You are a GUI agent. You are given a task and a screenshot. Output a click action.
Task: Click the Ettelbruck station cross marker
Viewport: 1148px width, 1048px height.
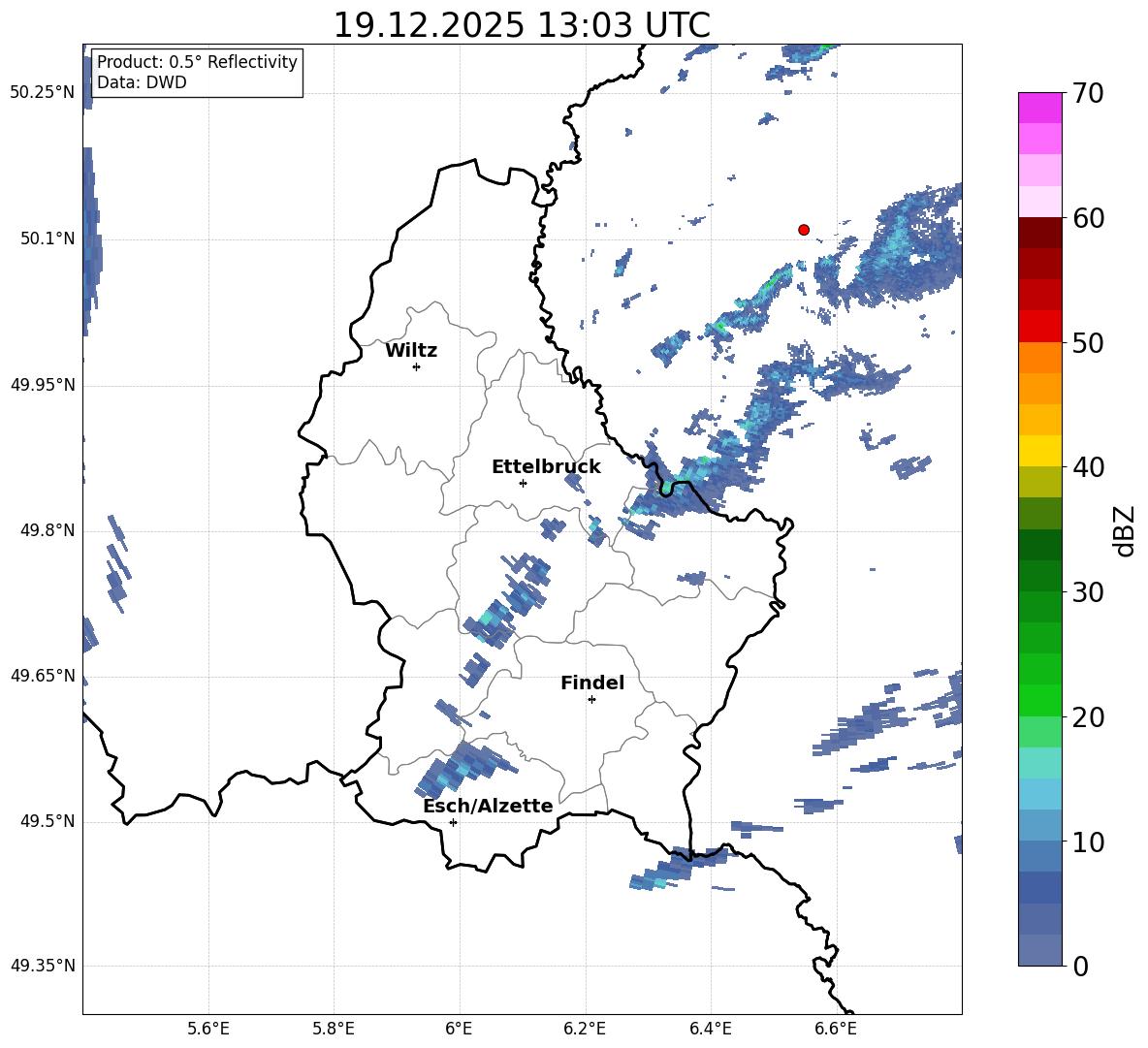coord(523,483)
